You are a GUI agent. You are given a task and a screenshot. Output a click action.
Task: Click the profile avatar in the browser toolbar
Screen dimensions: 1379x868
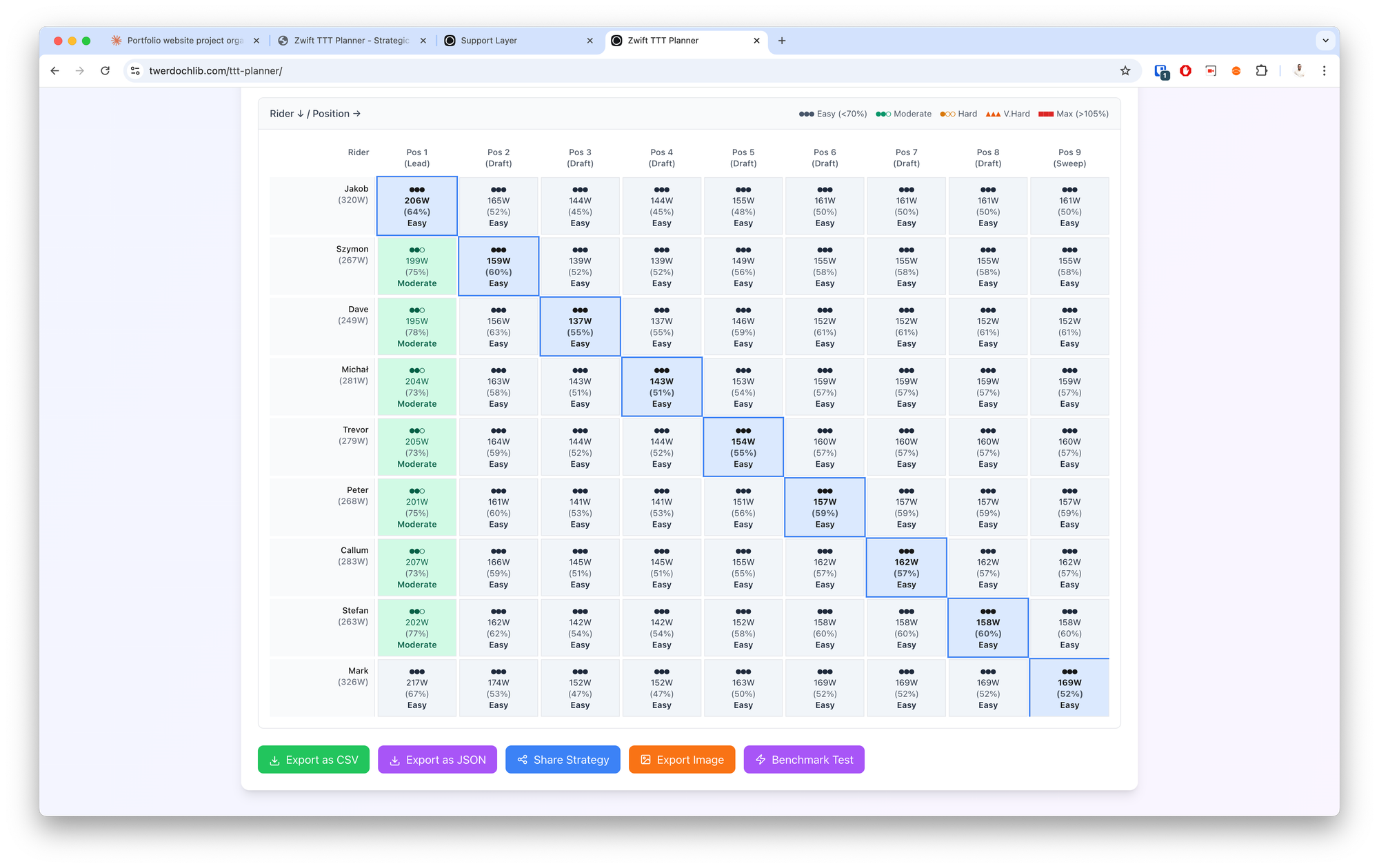click(x=1299, y=70)
